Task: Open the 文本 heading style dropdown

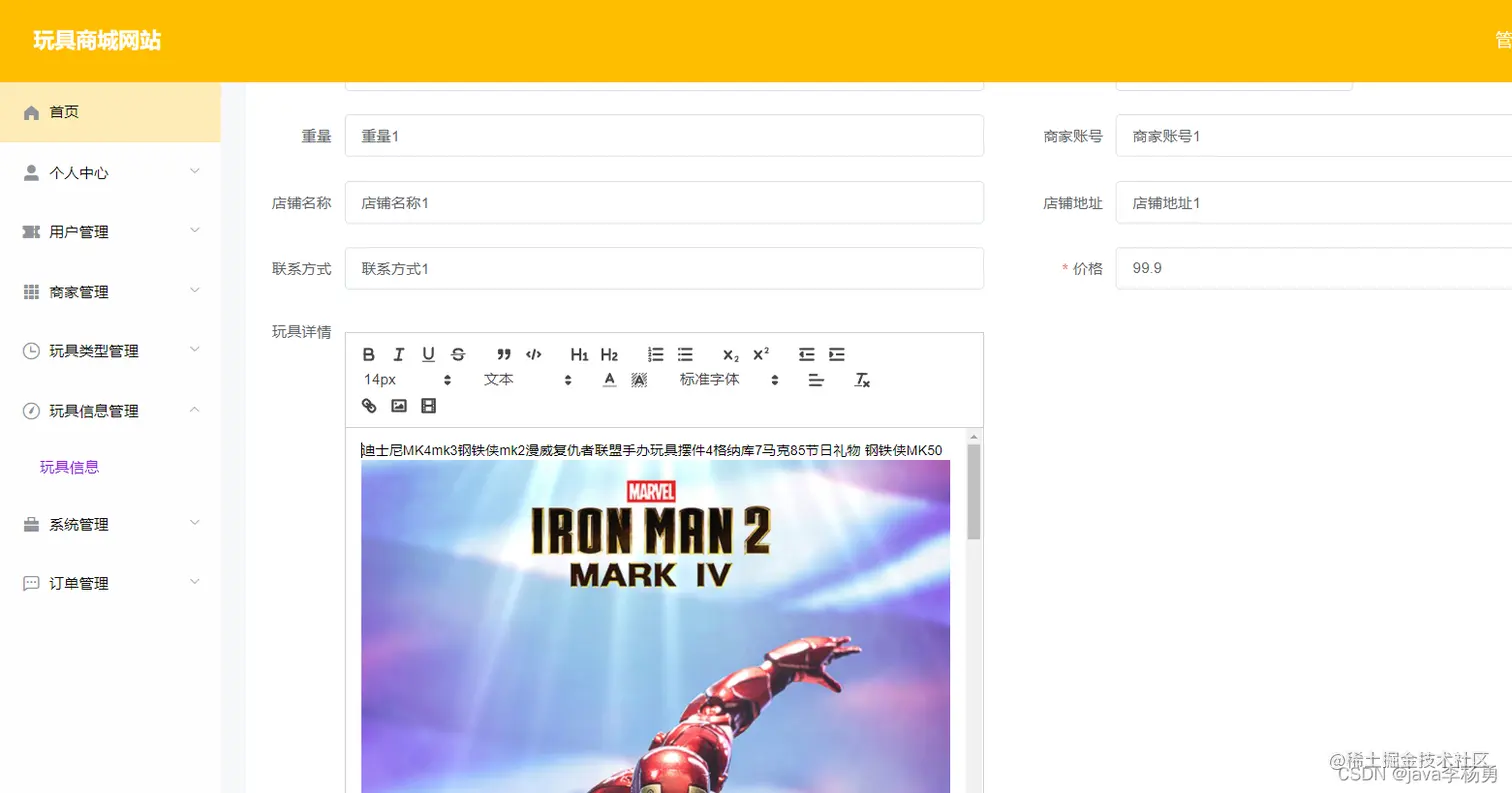Action: click(x=528, y=380)
